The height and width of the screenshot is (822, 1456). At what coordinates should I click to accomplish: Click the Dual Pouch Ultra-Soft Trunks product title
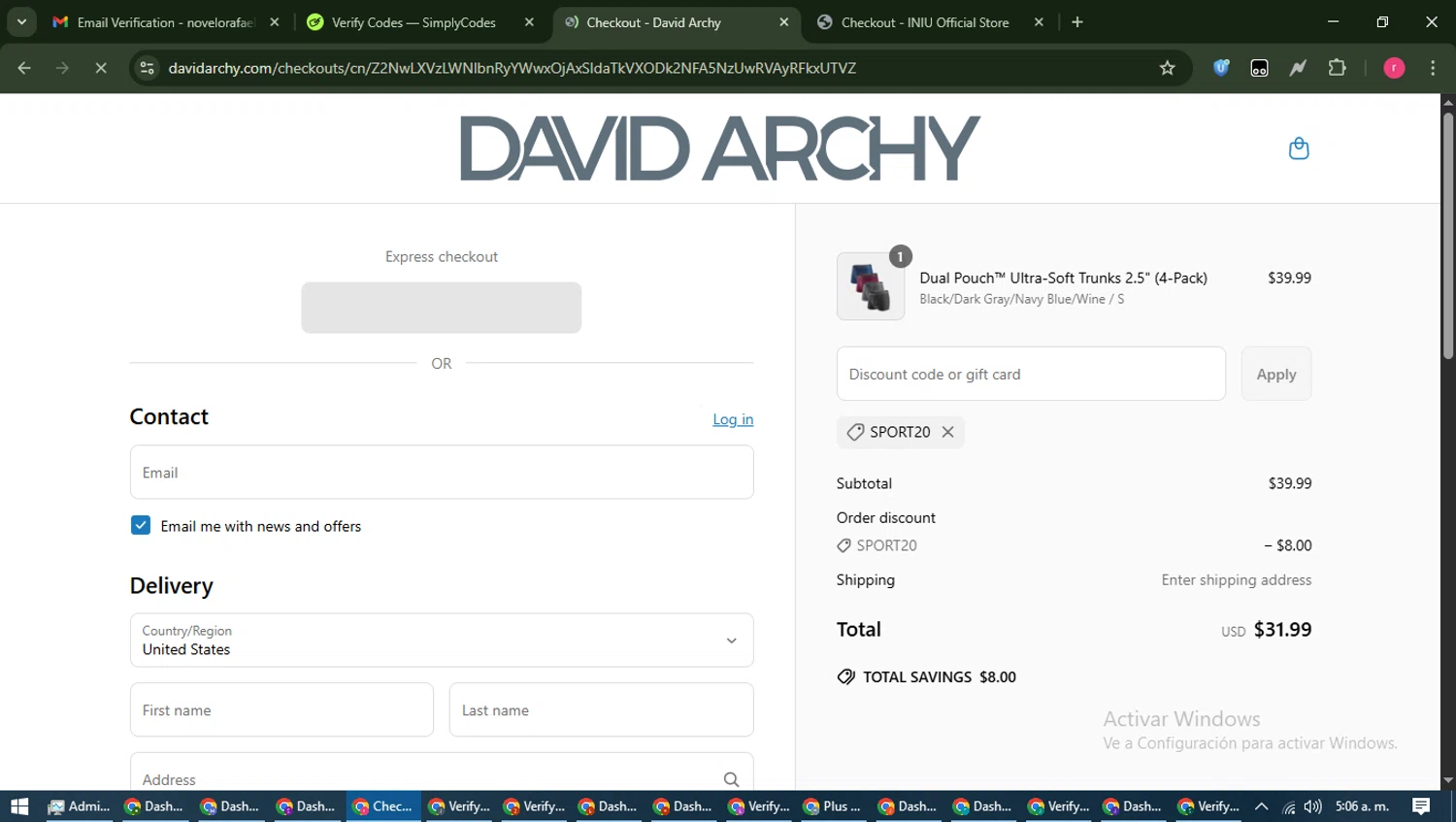[1063, 278]
